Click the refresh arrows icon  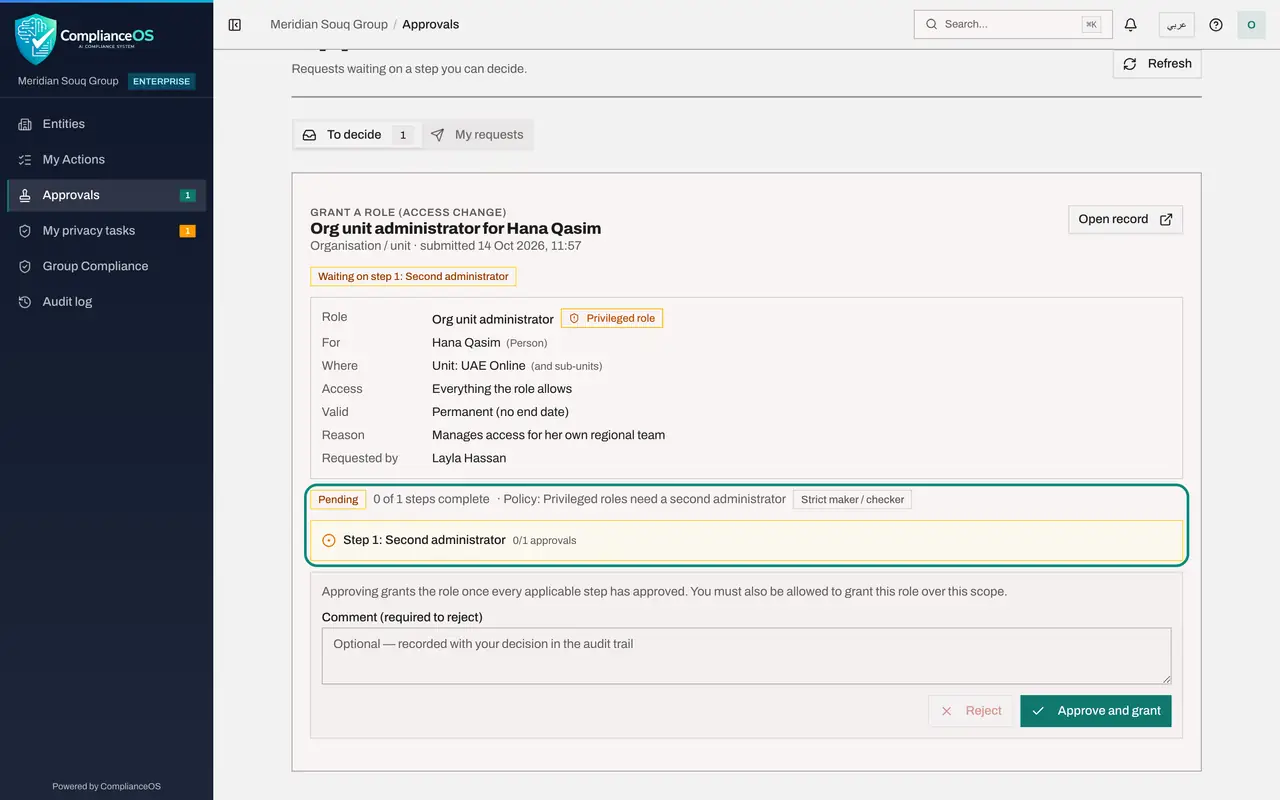tap(1130, 64)
